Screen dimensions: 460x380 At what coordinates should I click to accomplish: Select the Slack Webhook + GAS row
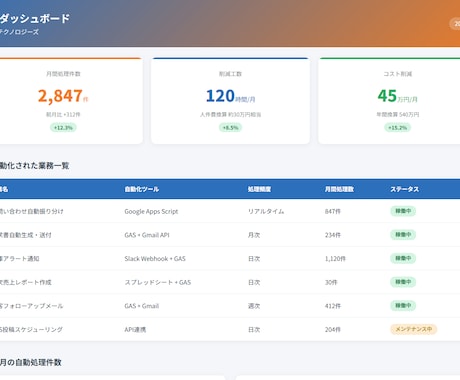230,258
